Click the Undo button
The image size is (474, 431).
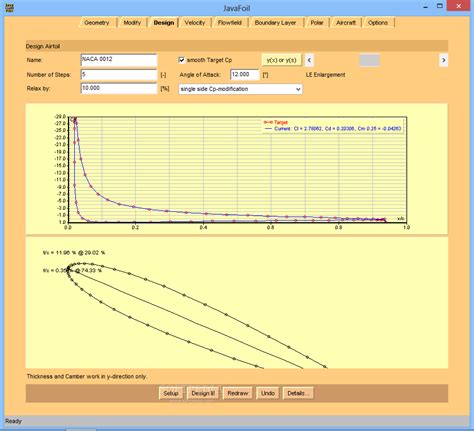268,393
